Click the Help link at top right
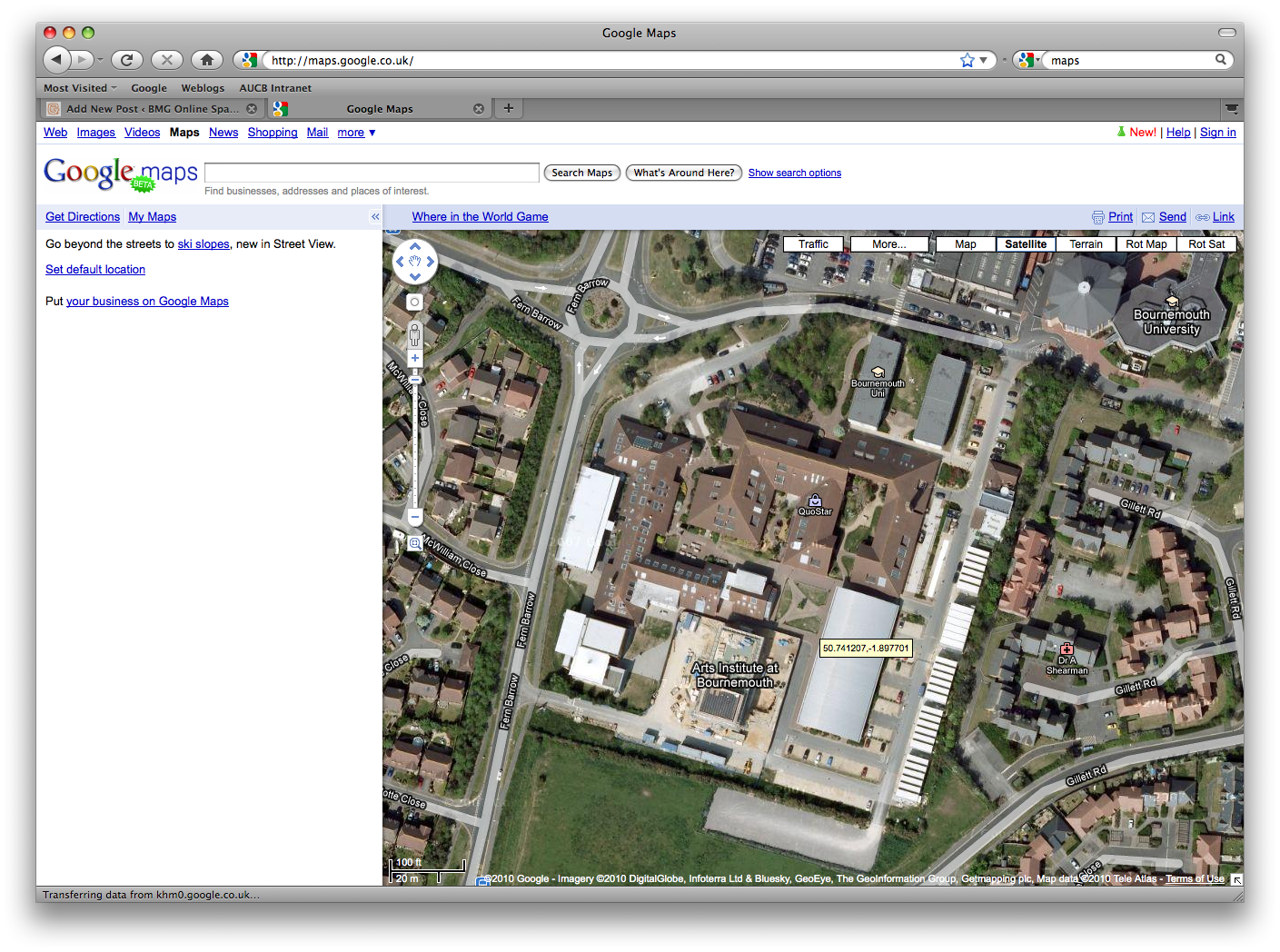Image resolution: width=1280 pixels, height=952 pixels. pos(1178,133)
